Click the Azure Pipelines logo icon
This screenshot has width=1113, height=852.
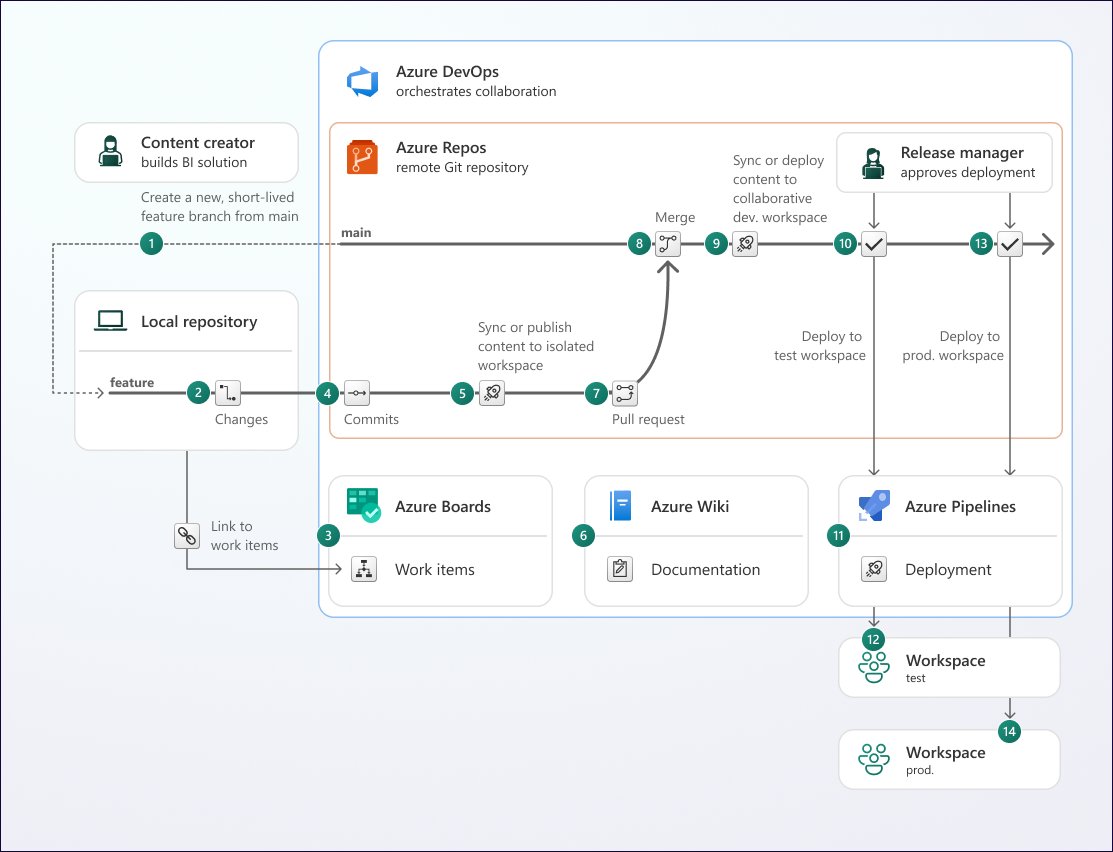[x=874, y=506]
